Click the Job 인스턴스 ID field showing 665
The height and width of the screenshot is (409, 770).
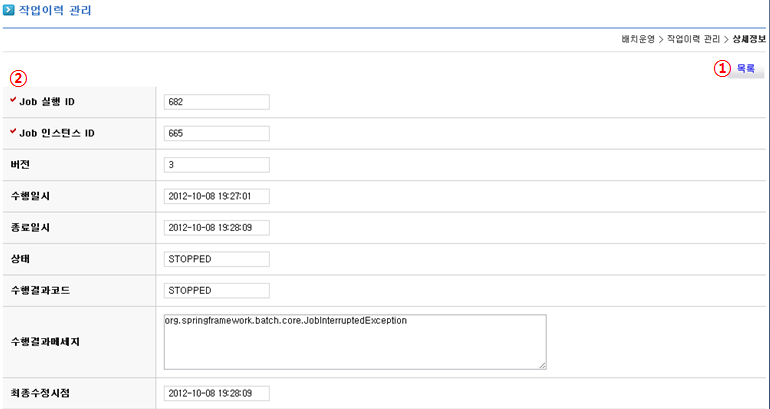tap(217, 133)
